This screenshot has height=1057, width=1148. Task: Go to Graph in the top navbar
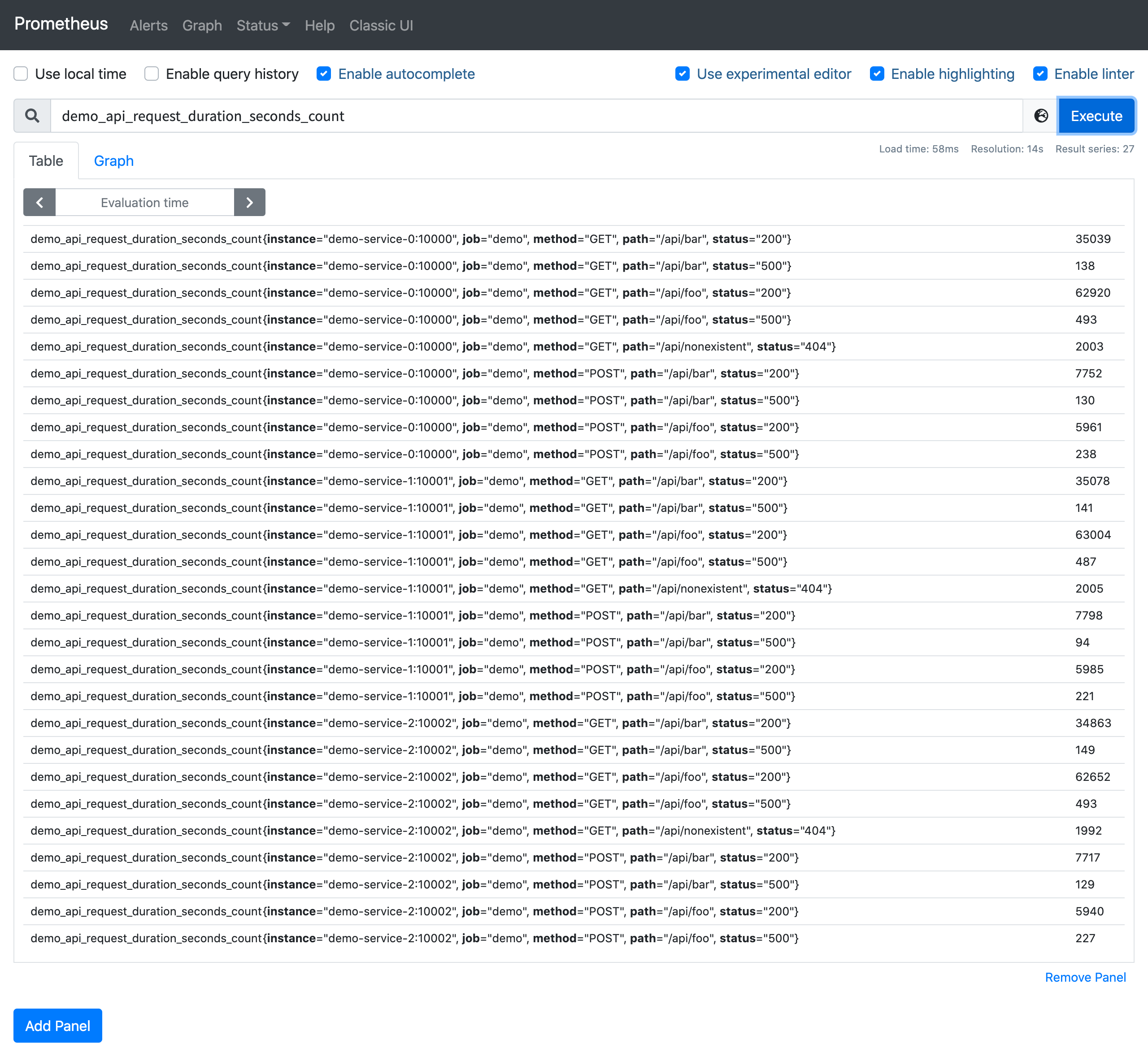pos(202,26)
